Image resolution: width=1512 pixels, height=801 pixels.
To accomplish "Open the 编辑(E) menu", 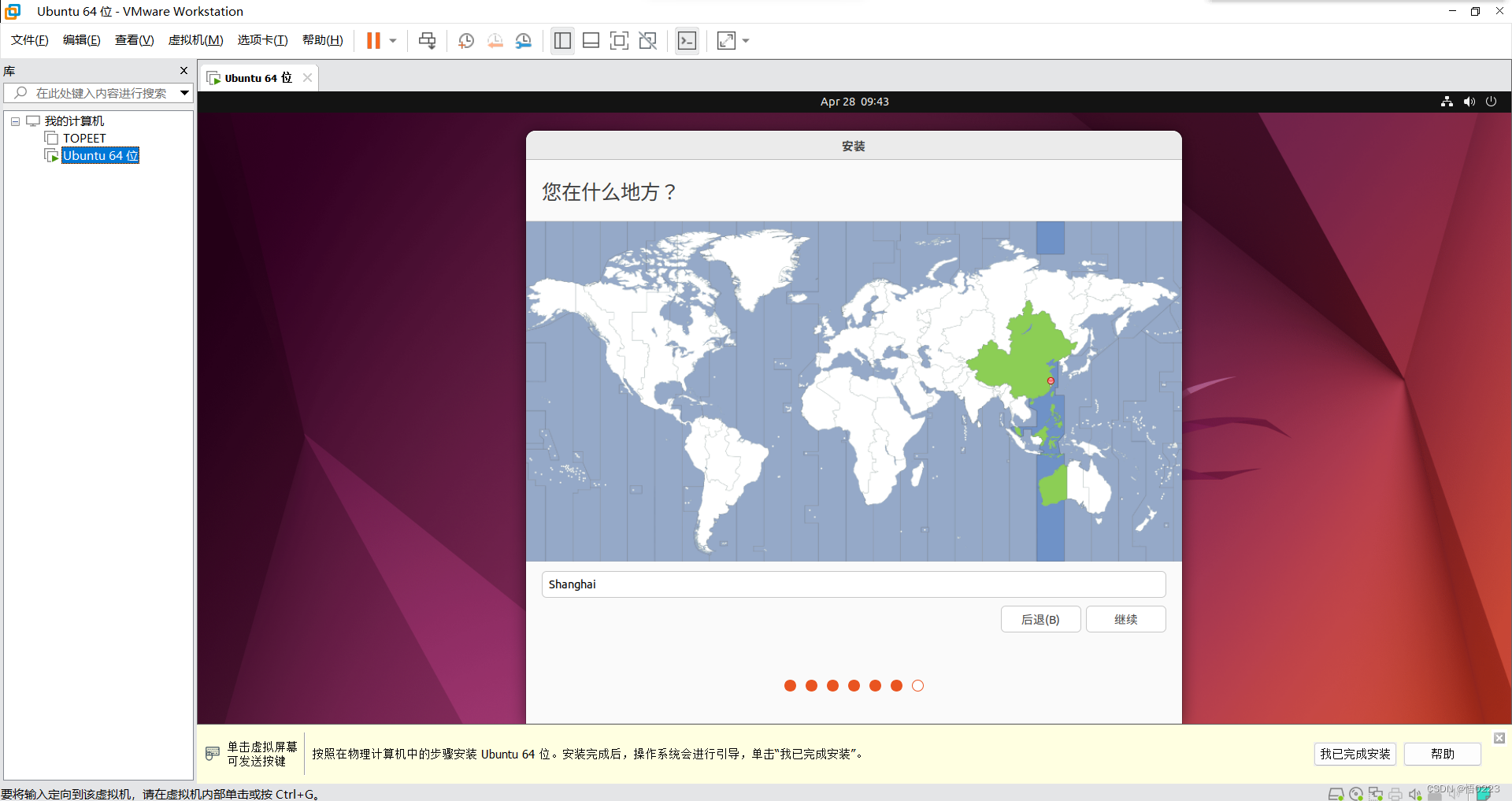I will (x=82, y=40).
